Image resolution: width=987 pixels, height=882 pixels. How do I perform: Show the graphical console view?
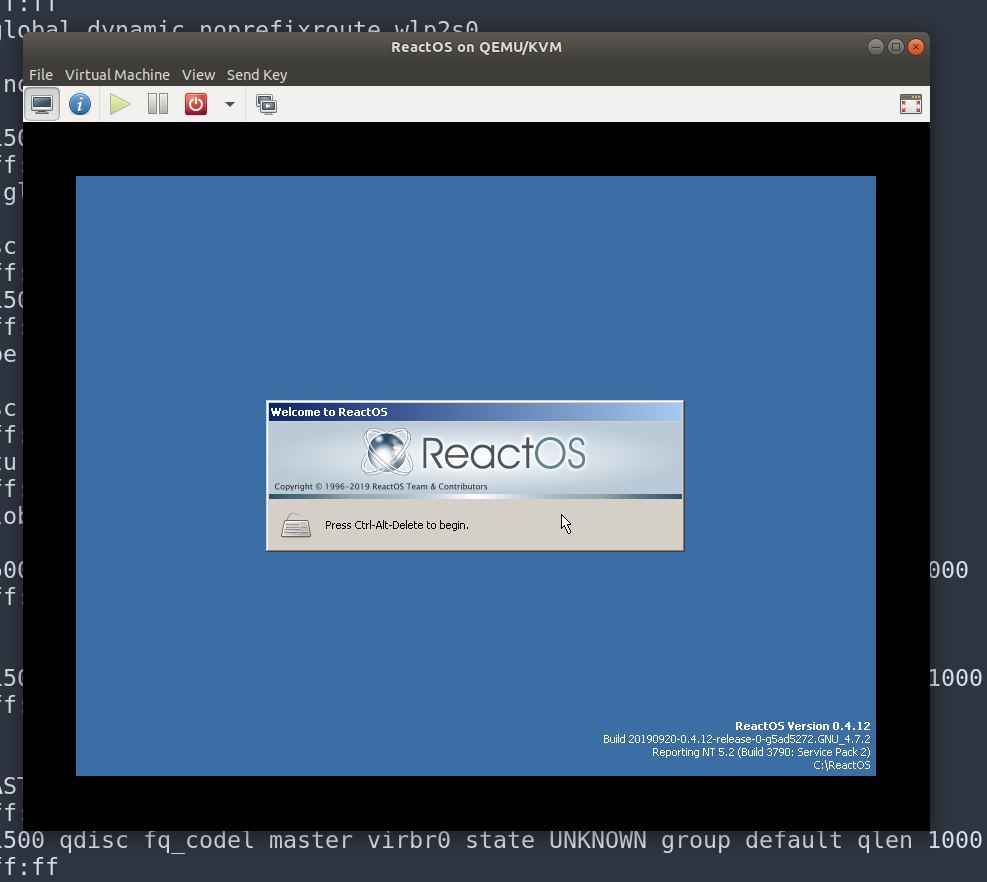(x=42, y=104)
